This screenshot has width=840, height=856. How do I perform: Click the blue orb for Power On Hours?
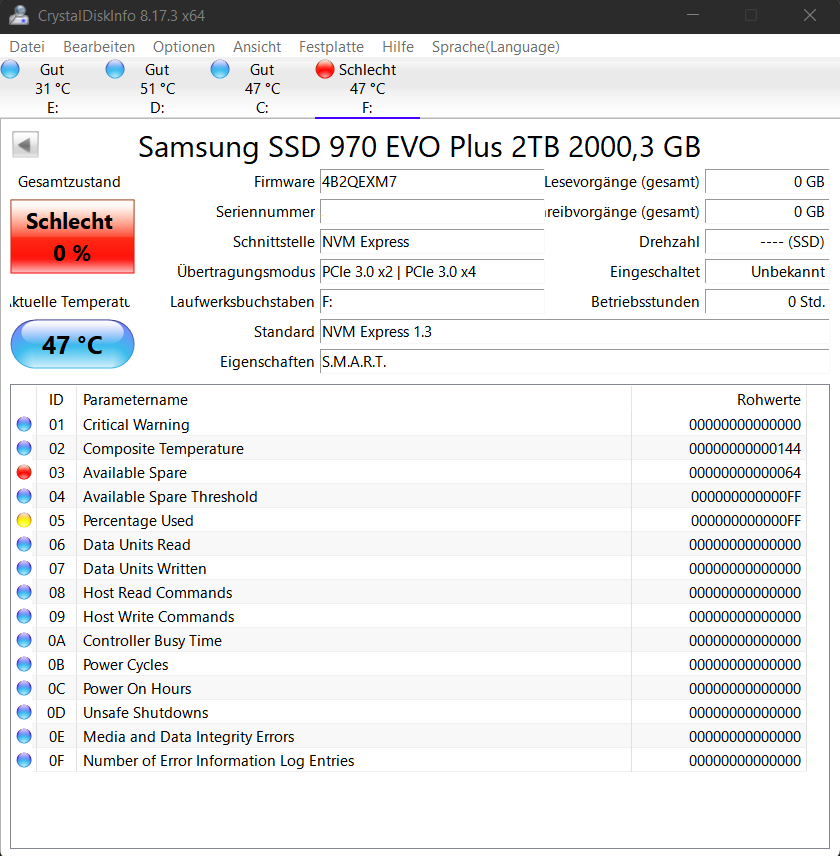[x=24, y=688]
